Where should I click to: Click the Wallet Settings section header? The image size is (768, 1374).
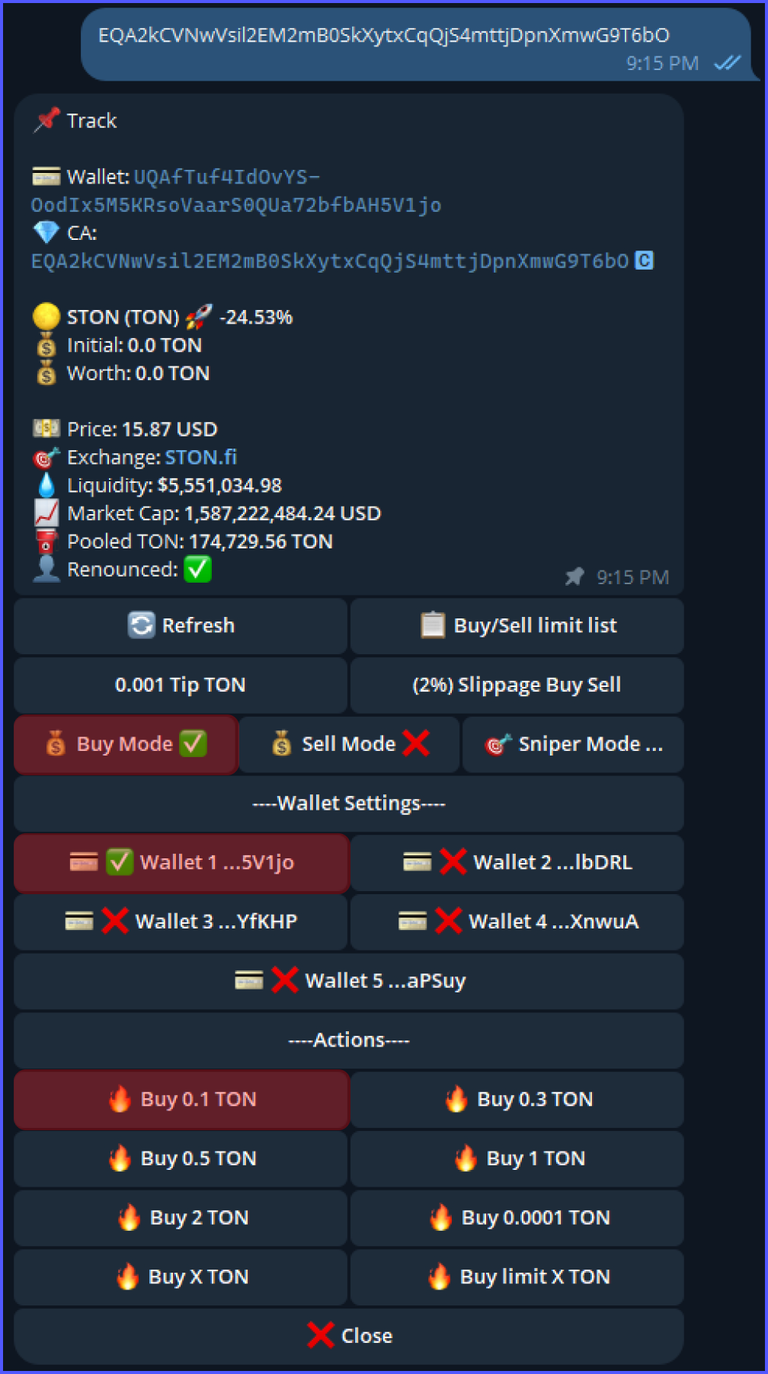pyautogui.click(x=349, y=803)
